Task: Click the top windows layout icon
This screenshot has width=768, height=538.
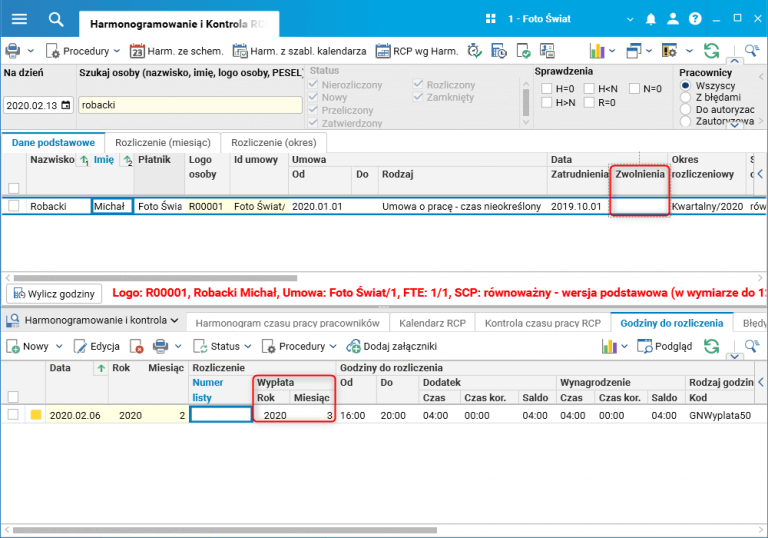Action: 634,51
